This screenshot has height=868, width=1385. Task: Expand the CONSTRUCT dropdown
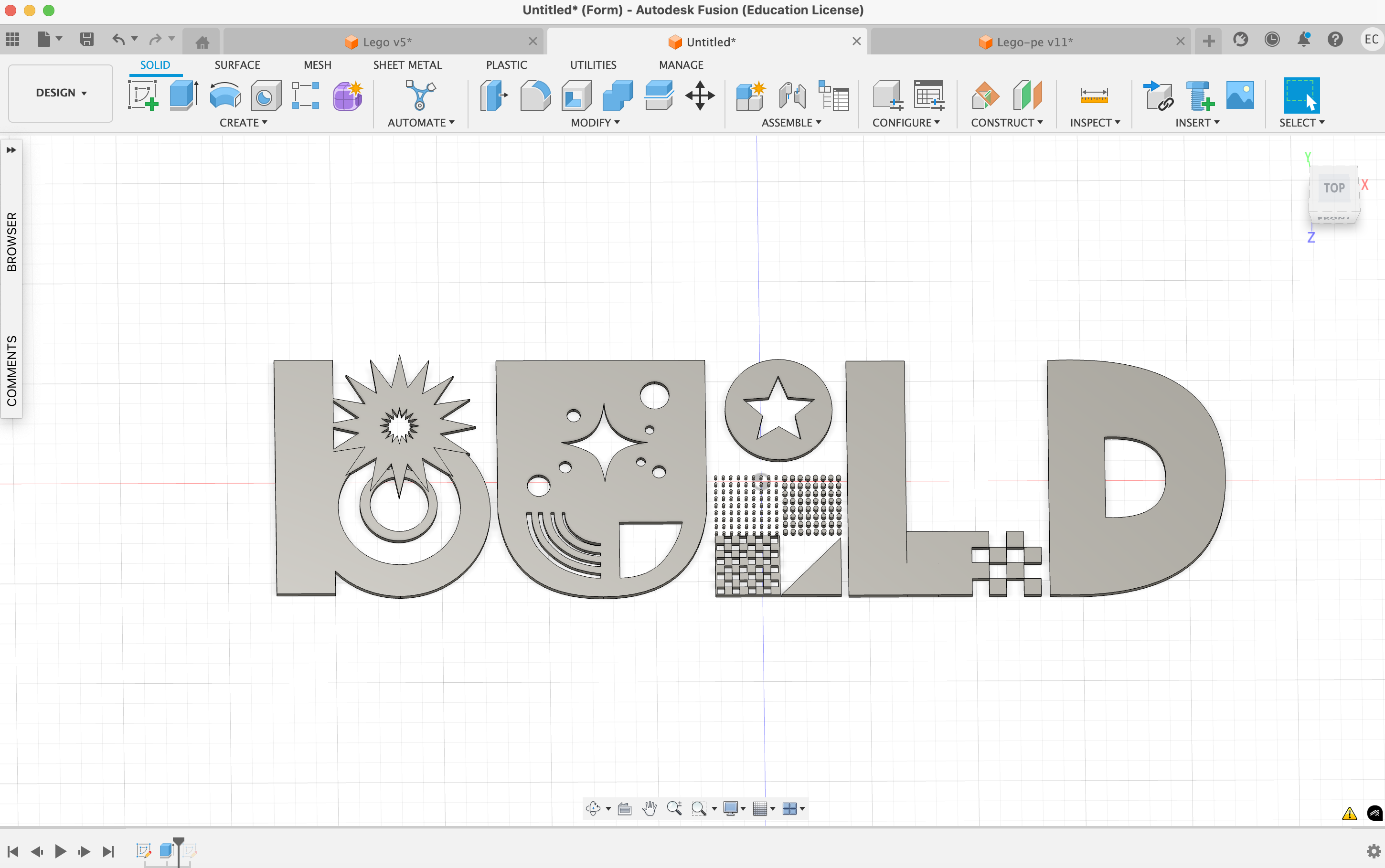click(x=1006, y=123)
